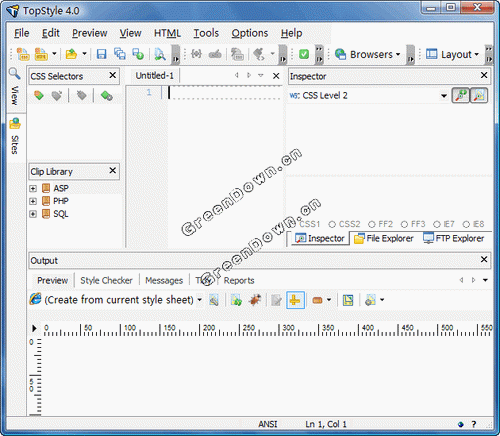
Task: Switch to the Style Checker tab
Action: 106,281
